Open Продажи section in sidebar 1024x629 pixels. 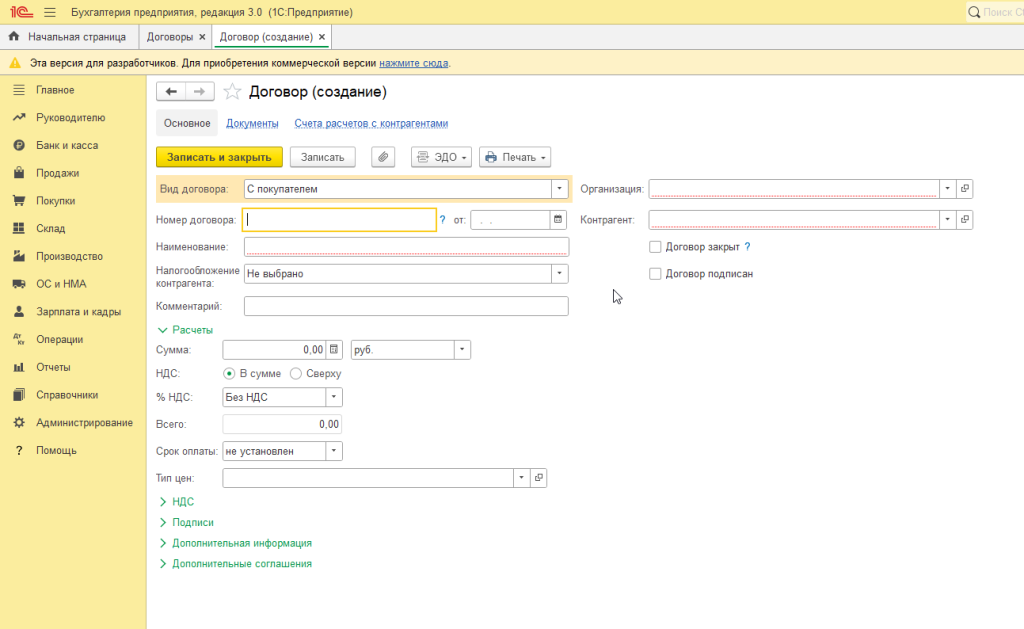click(x=57, y=173)
